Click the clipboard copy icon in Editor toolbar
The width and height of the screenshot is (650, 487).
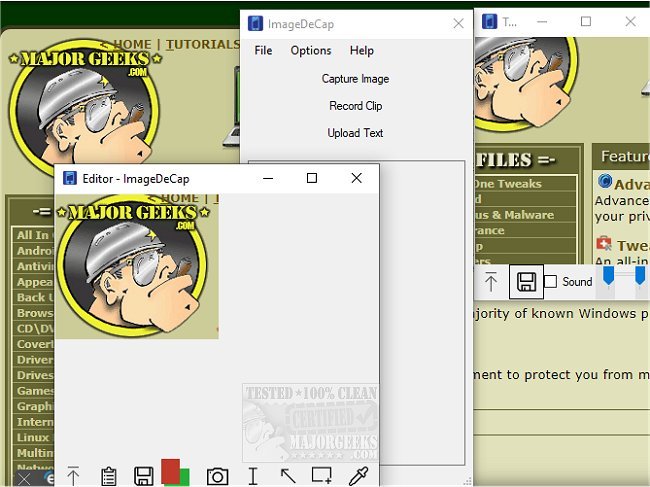point(108,476)
